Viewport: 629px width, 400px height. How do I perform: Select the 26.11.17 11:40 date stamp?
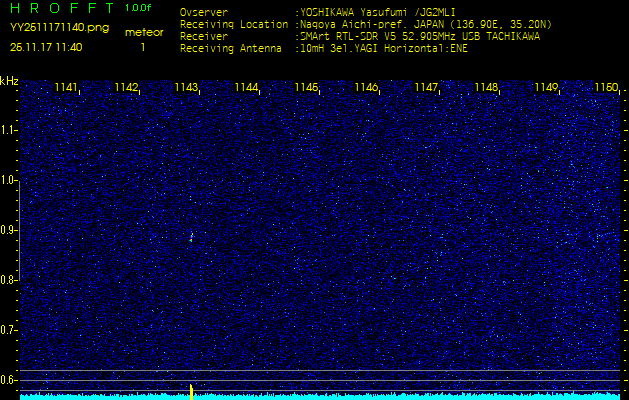pos(46,47)
